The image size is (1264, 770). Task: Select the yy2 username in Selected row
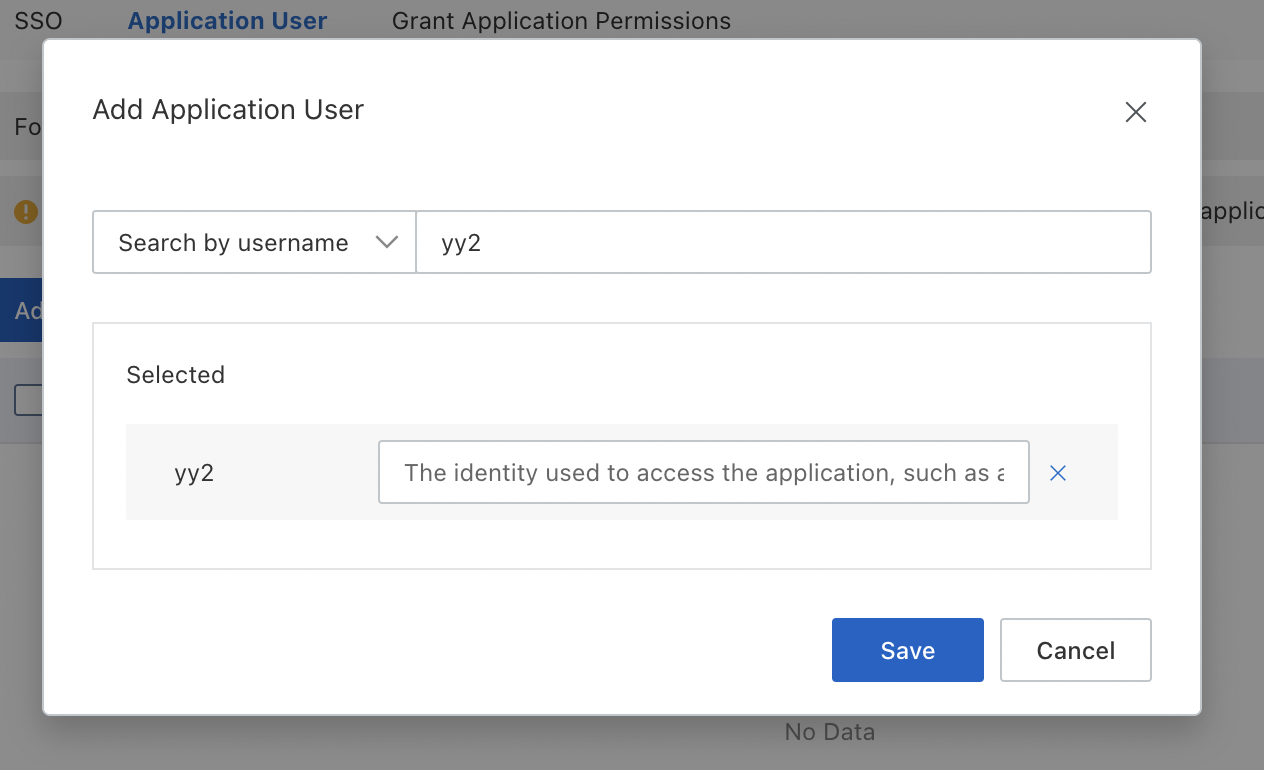click(x=194, y=473)
